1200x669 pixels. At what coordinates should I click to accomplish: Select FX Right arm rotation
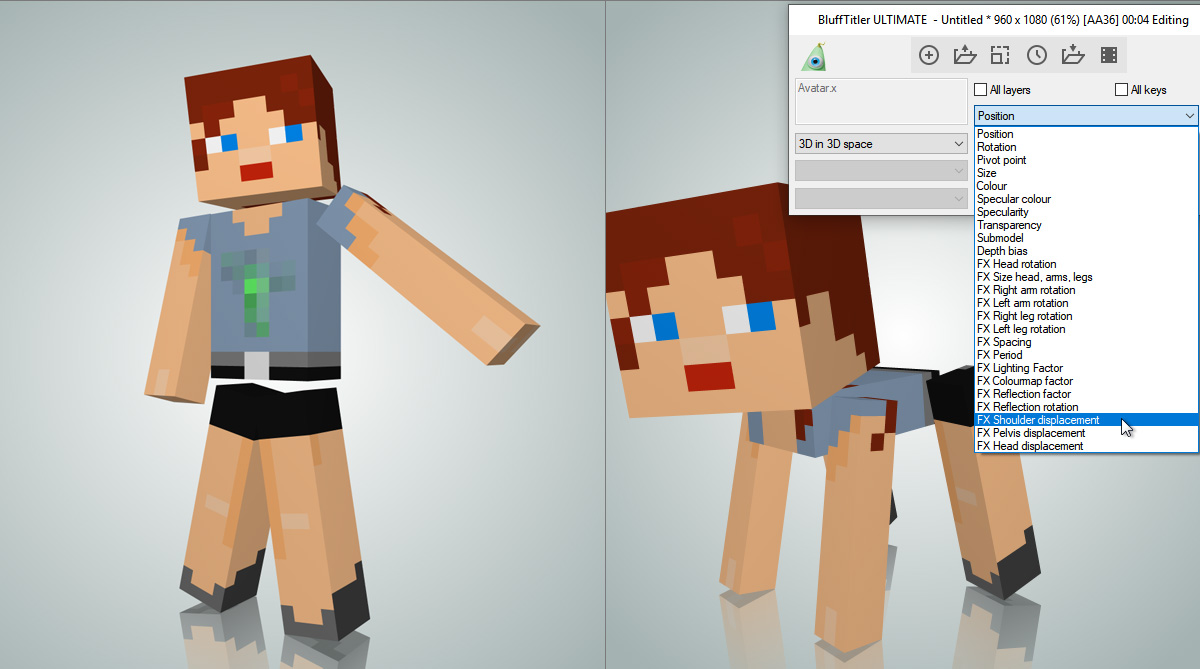(x=1086, y=290)
